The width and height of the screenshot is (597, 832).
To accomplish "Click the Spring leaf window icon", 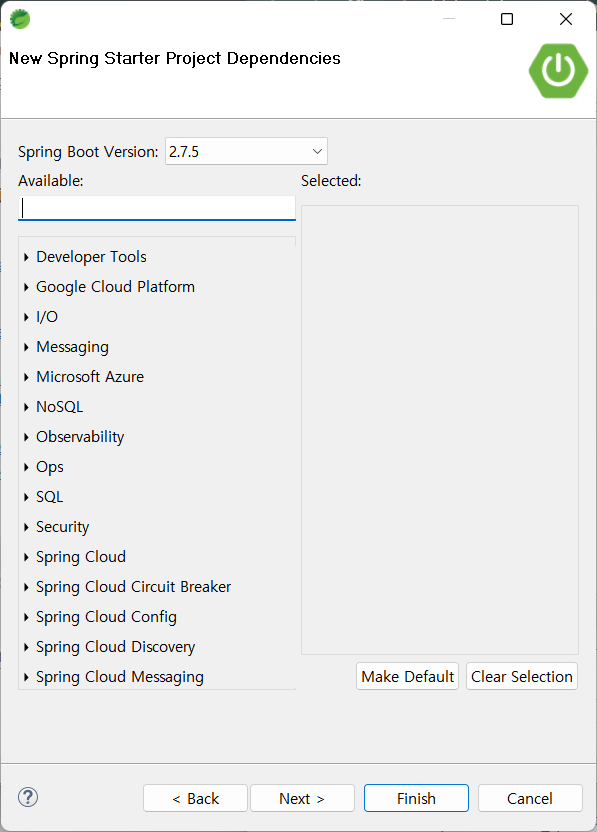I will (x=20, y=19).
